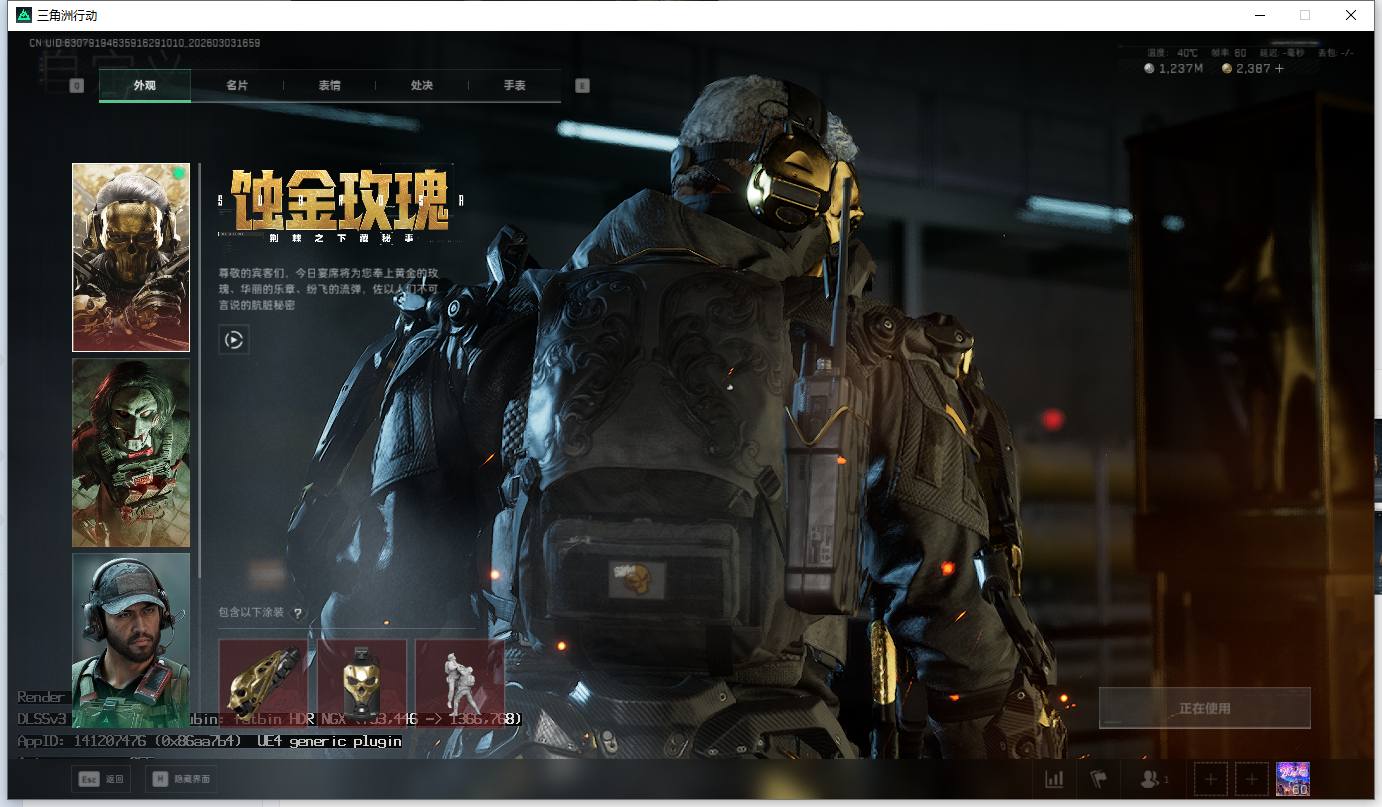Open the player avatar showing 60
Viewport: 1382px width, 807px height.
(x=1293, y=779)
